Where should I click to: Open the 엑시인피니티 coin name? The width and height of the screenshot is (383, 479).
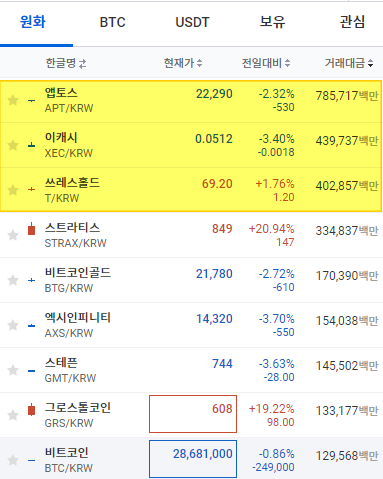point(78,317)
